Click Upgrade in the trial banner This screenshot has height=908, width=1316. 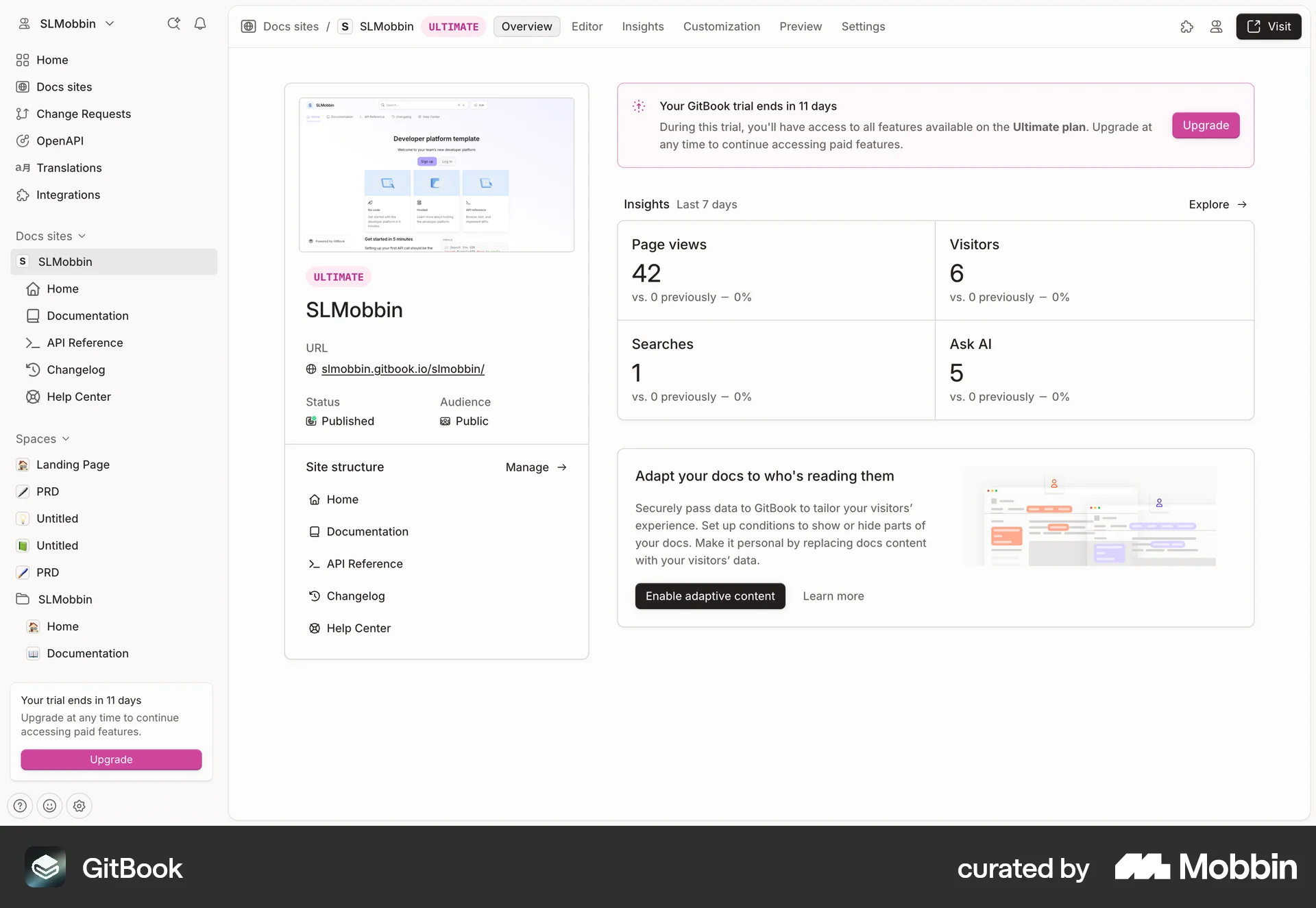(1206, 125)
